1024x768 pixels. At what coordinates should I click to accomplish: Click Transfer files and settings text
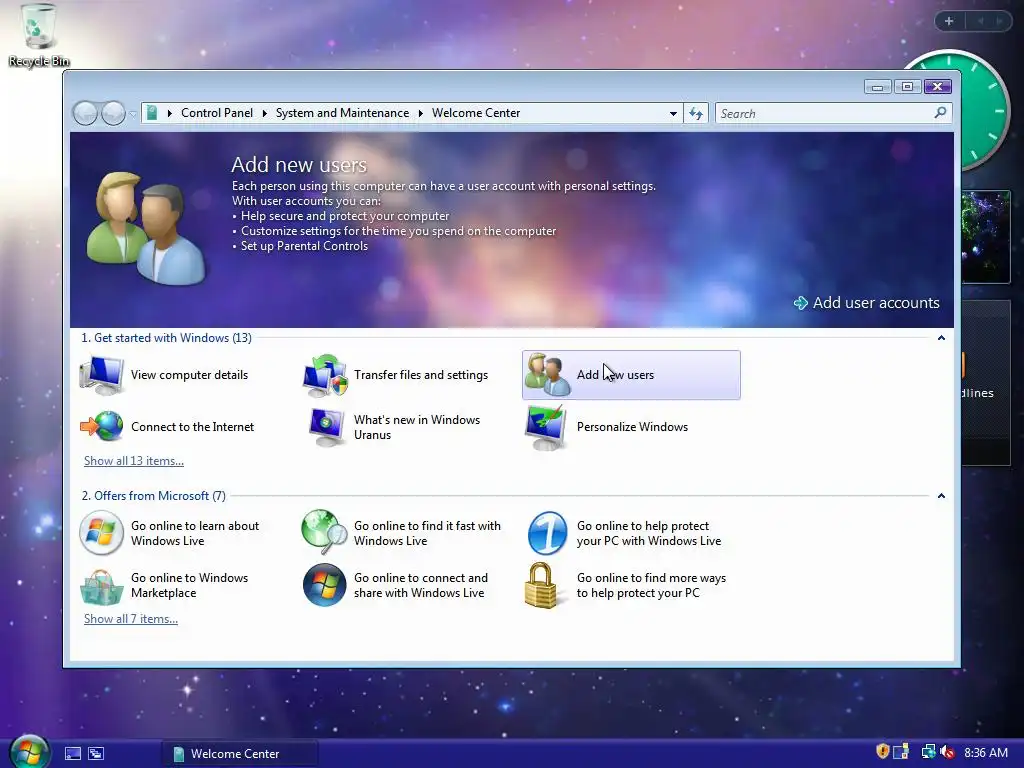coord(421,375)
